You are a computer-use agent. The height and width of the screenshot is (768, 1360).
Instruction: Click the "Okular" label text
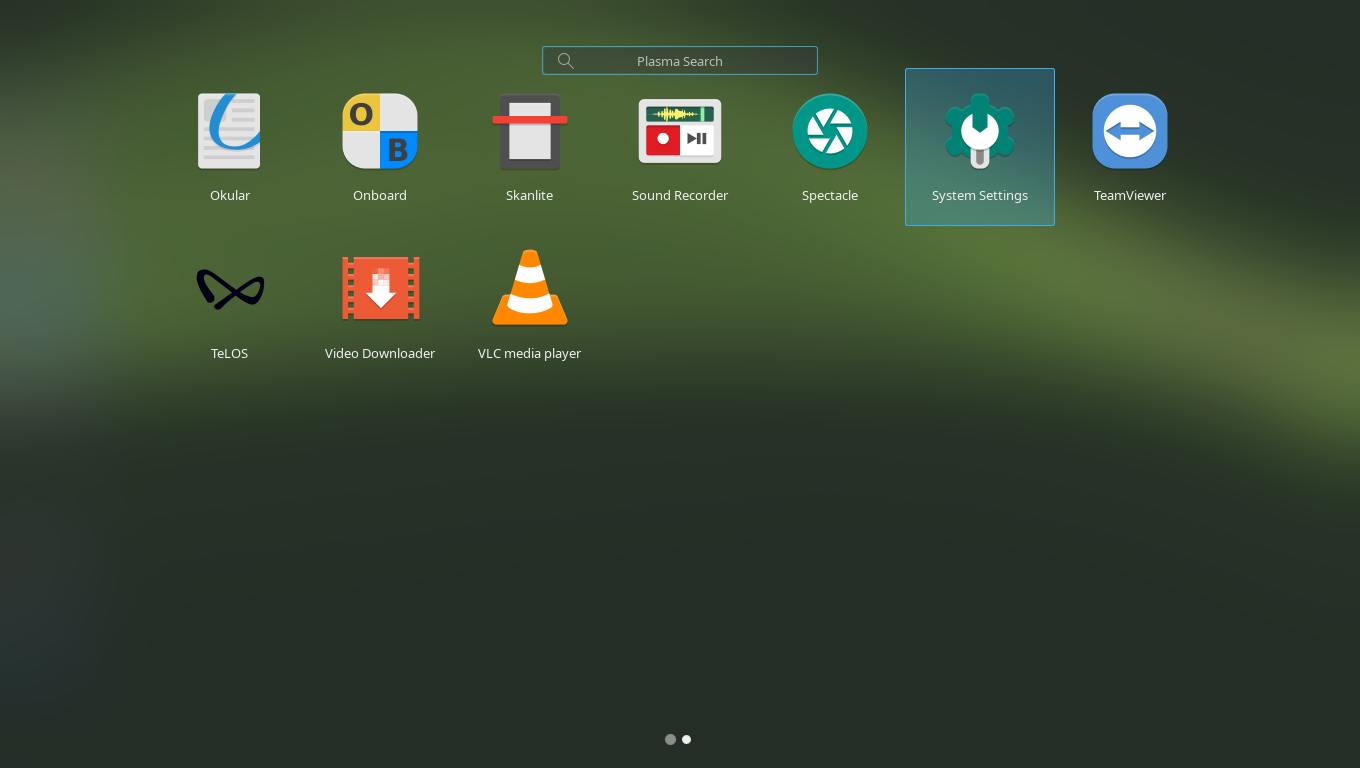tap(230, 196)
